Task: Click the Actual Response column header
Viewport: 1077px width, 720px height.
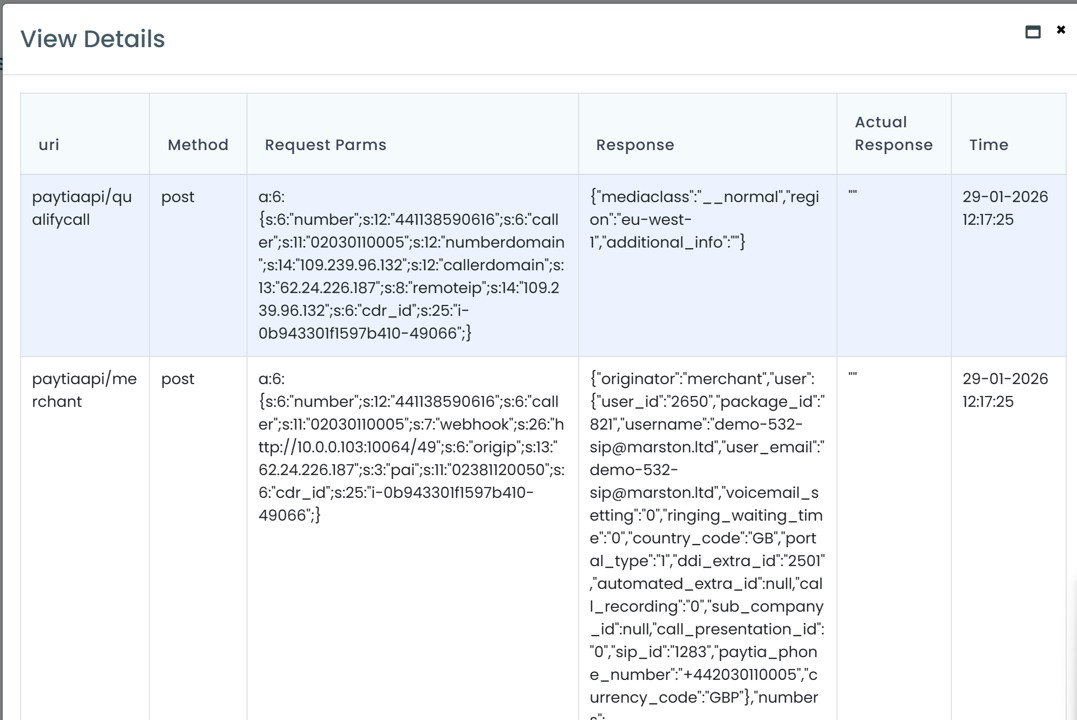Action: 893,134
